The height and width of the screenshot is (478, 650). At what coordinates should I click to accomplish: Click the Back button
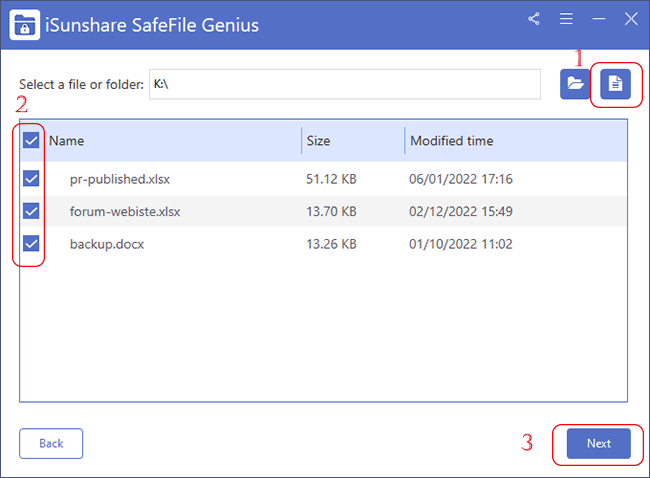click(51, 444)
